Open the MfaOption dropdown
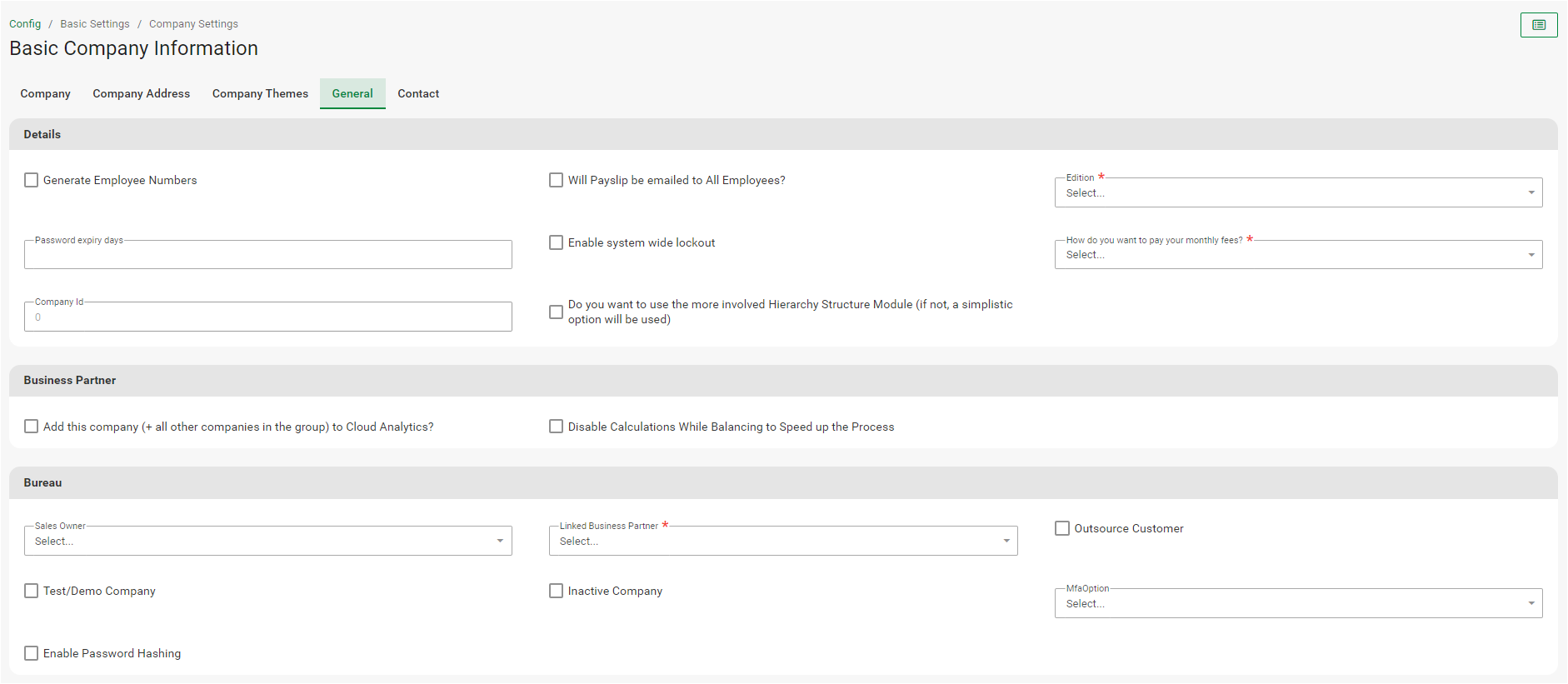Screen dimensions: 1568x684 [x=1297, y=603]
